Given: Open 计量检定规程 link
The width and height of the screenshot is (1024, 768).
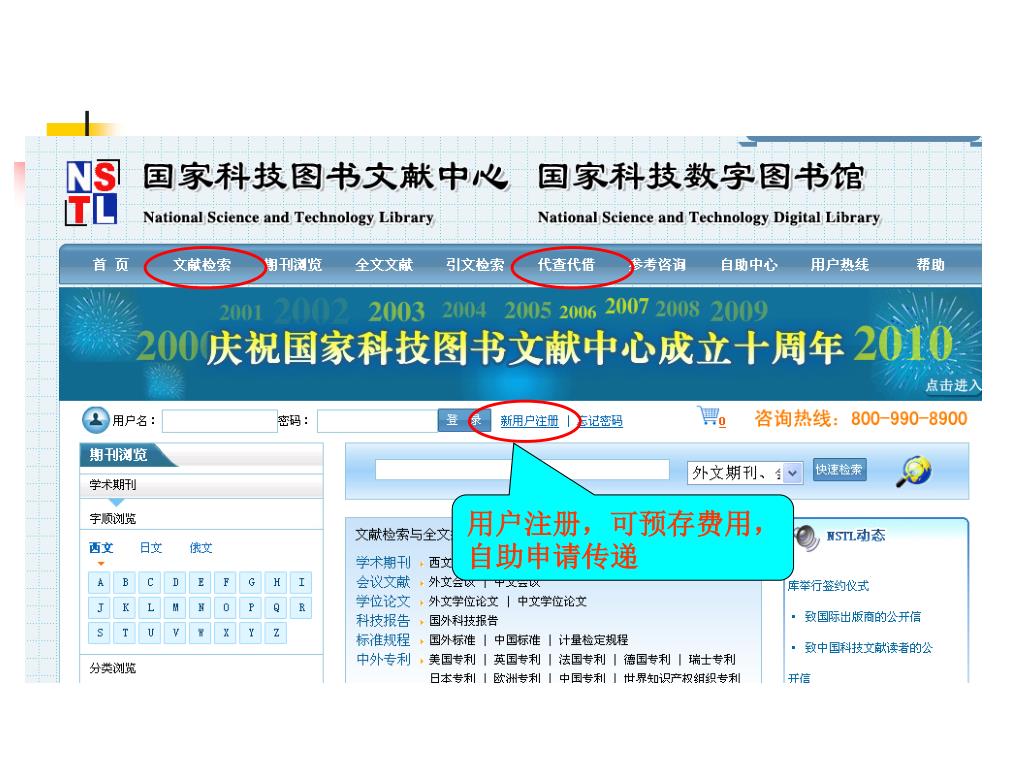Looking at the screenshot, I should (594, 640).
